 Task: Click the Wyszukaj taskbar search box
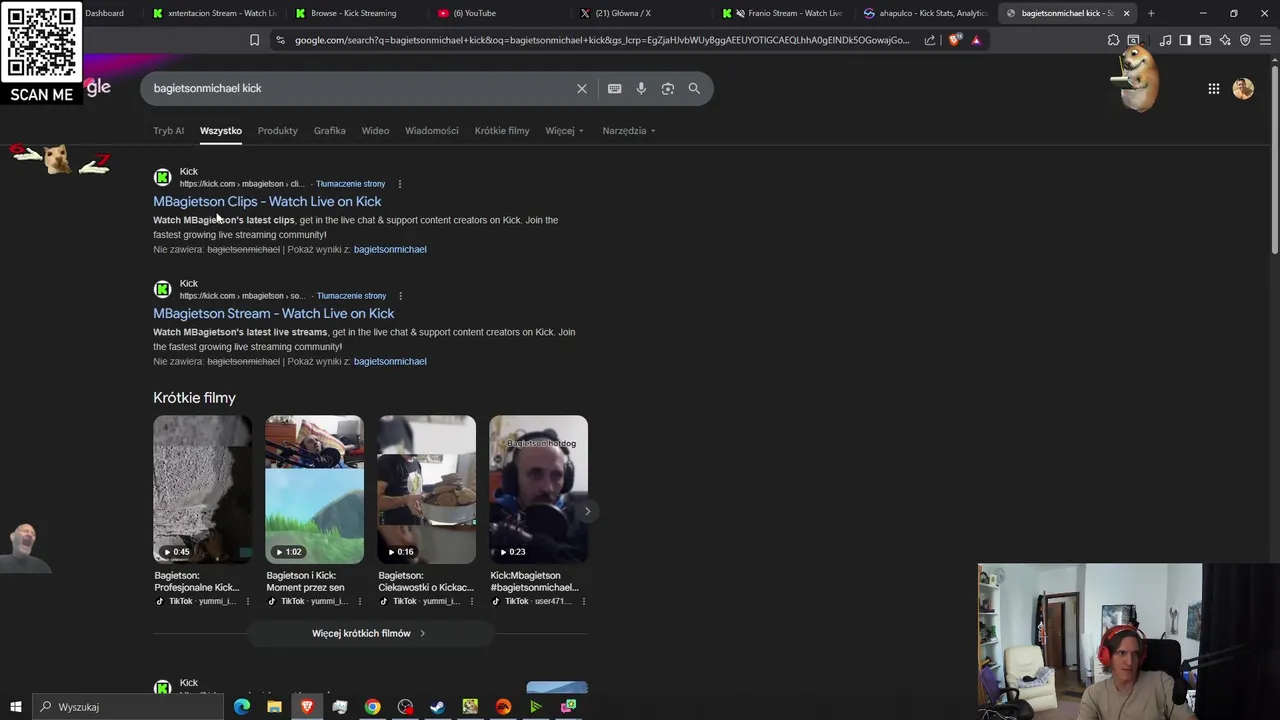(x=128, y=707)
